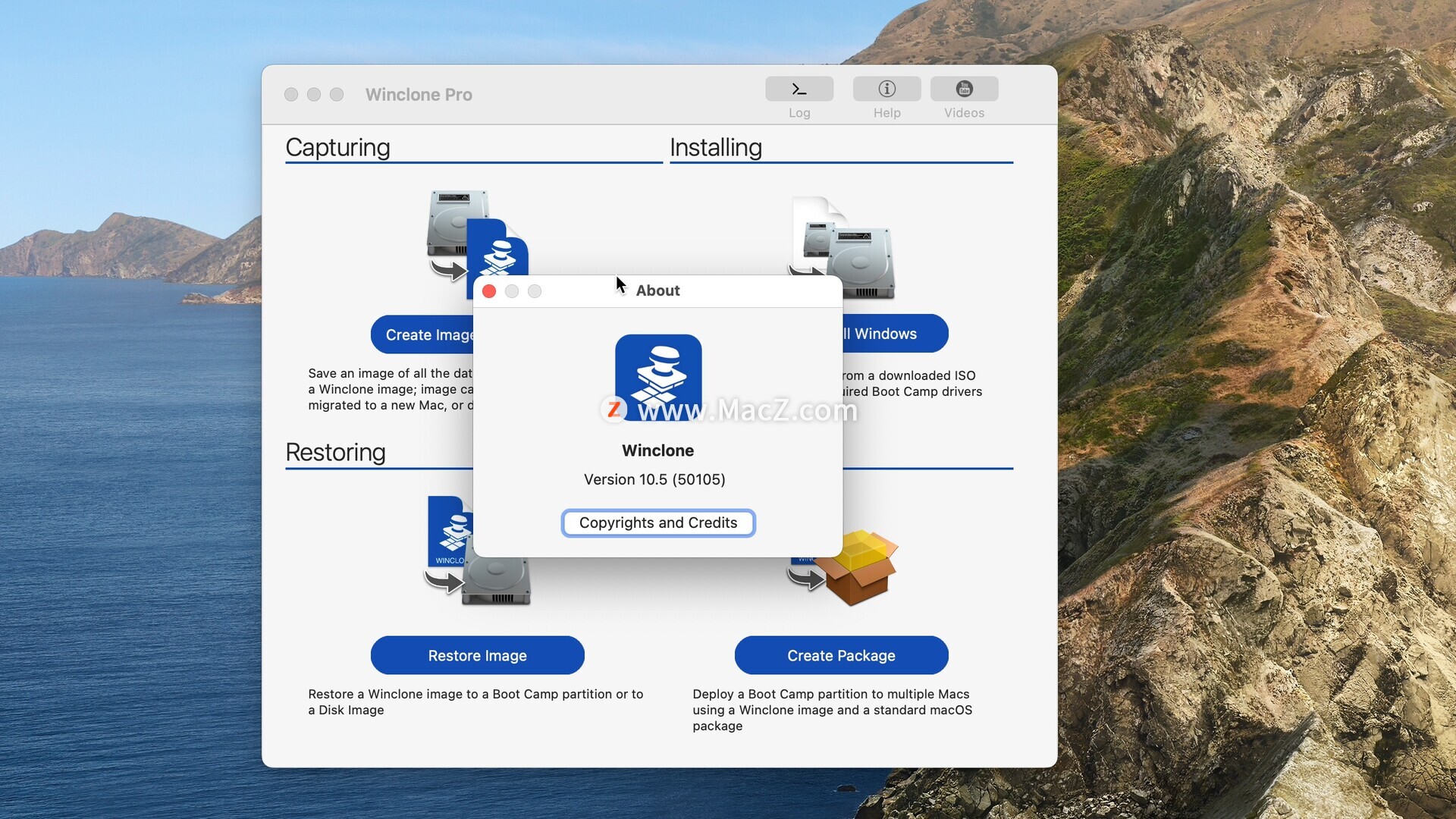
Task: Open the Videos YouTube icon
Action: (x=964, y=89)
